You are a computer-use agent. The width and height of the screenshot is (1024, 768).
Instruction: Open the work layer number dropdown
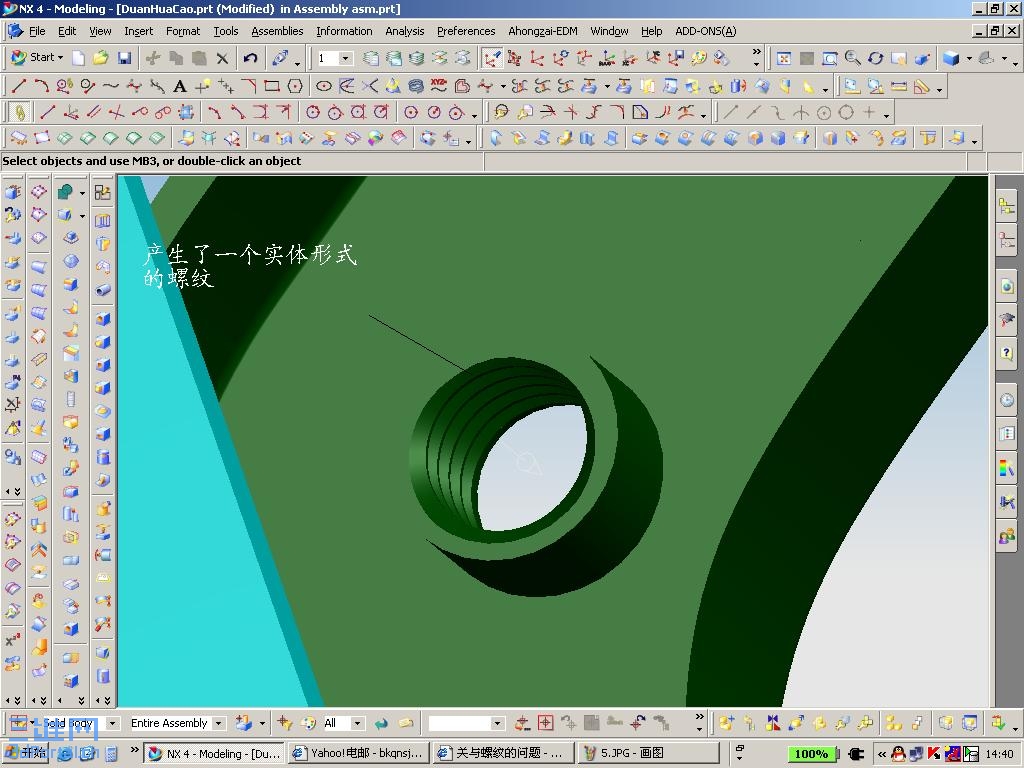345,58
